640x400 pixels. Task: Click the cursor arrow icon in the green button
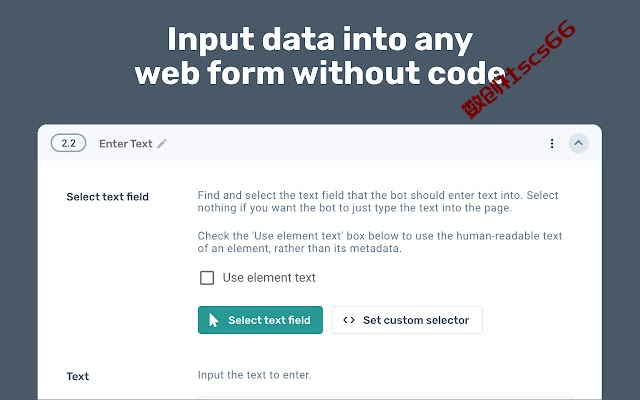click(213, 320)
